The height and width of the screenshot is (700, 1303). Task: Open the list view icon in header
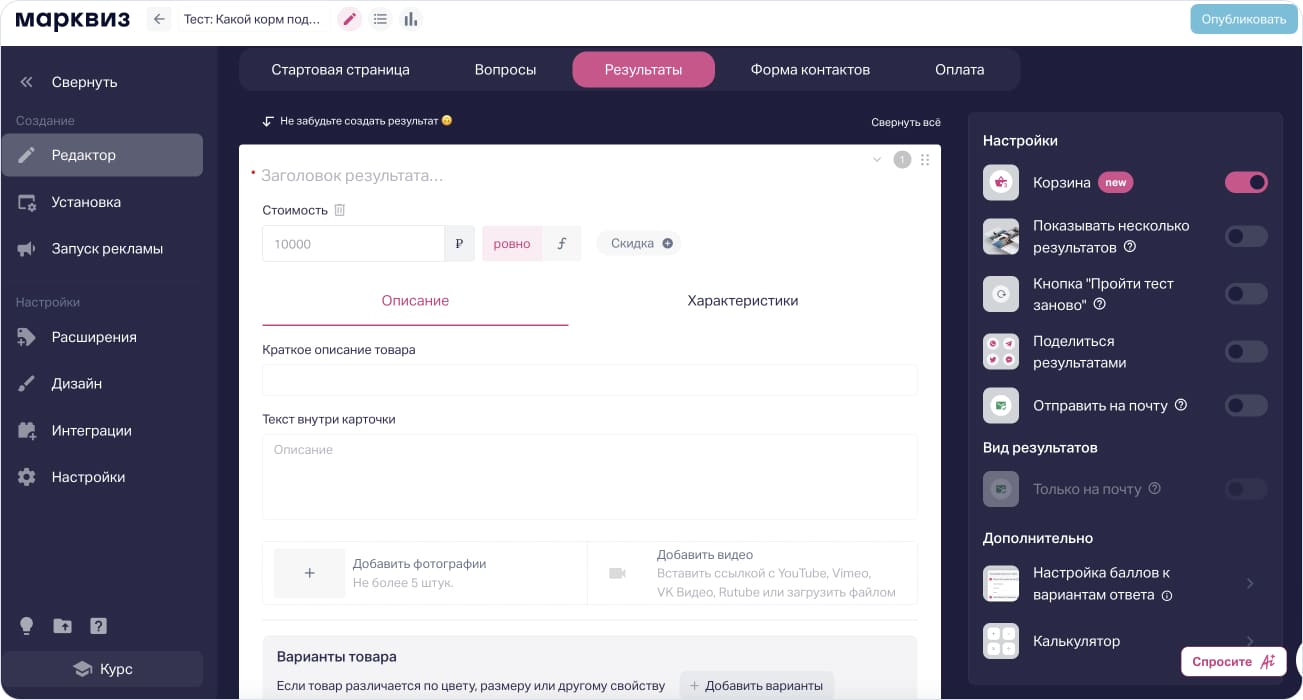380,19
